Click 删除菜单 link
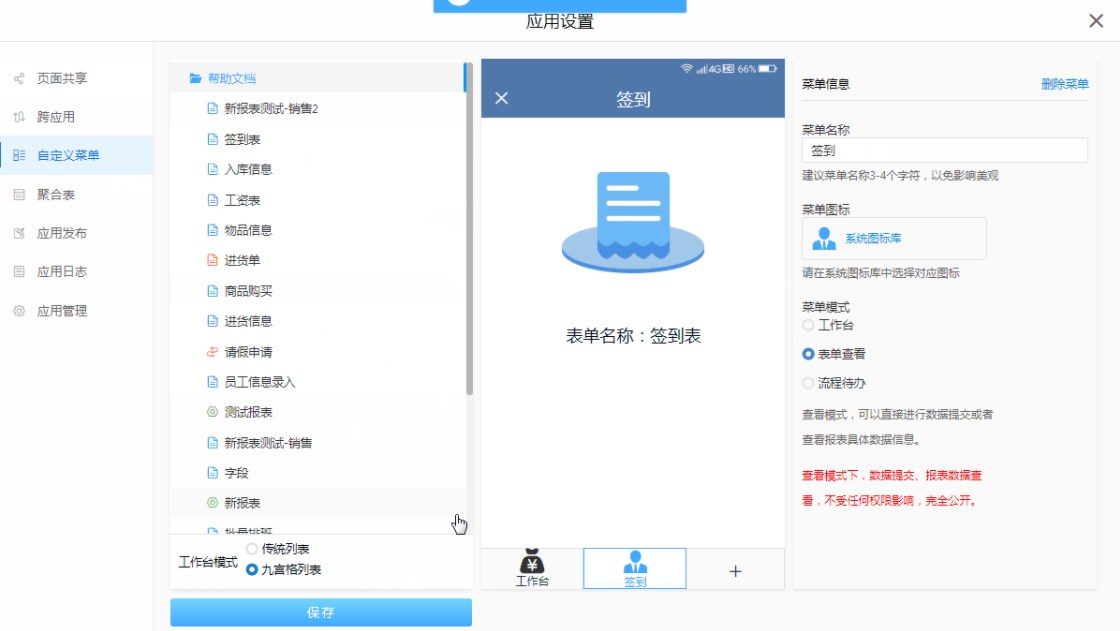Viewport: 1120px width, 631px height. click(1064, 84)
